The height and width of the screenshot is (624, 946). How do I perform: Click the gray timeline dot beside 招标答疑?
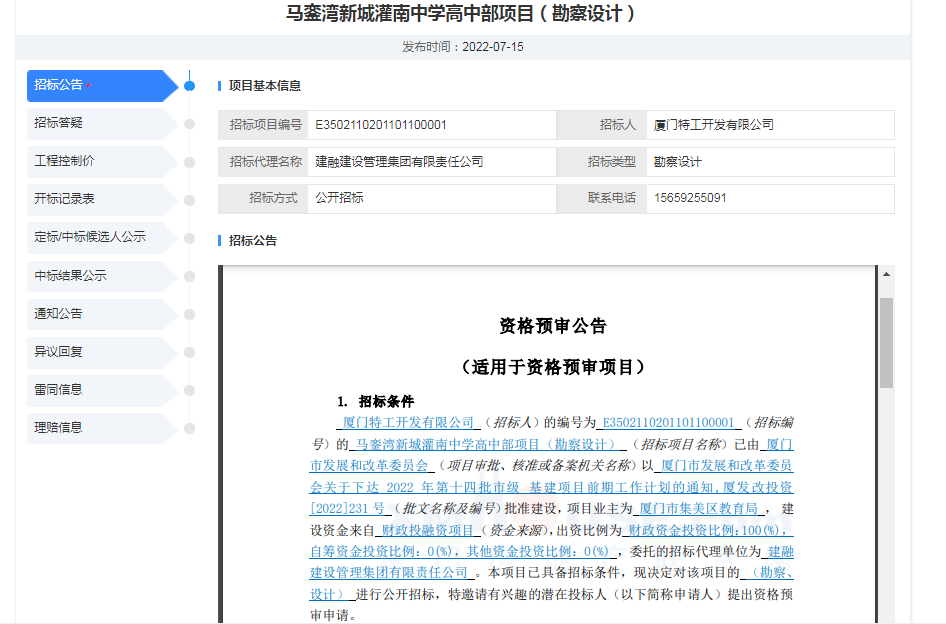[189, 124]
